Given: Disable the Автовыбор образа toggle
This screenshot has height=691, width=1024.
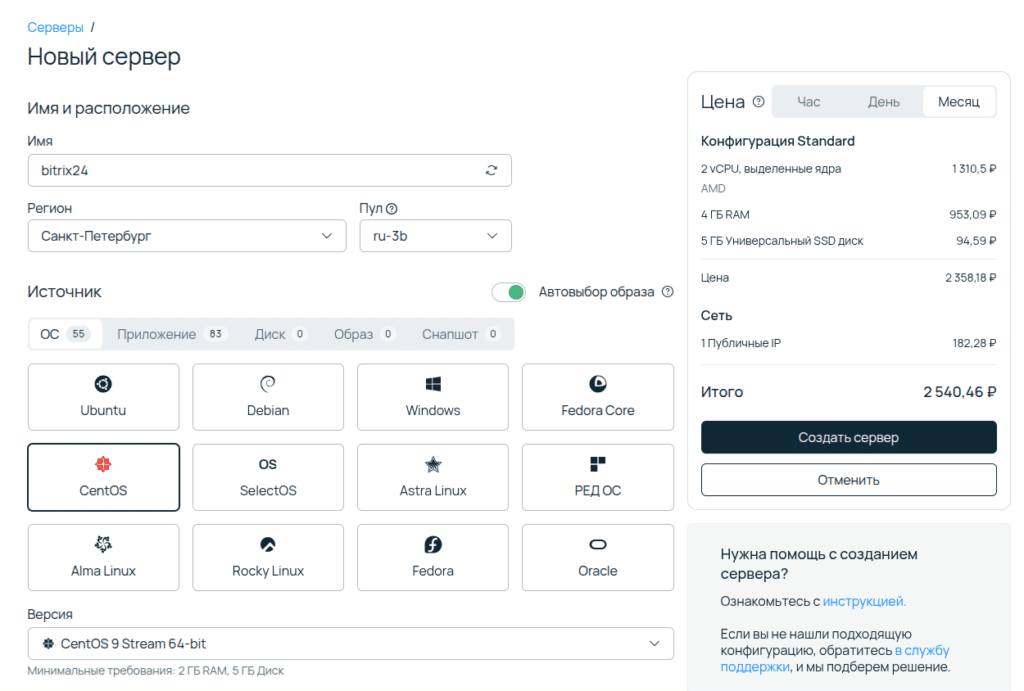Looking at the screenshot, I should coord(509,292).
